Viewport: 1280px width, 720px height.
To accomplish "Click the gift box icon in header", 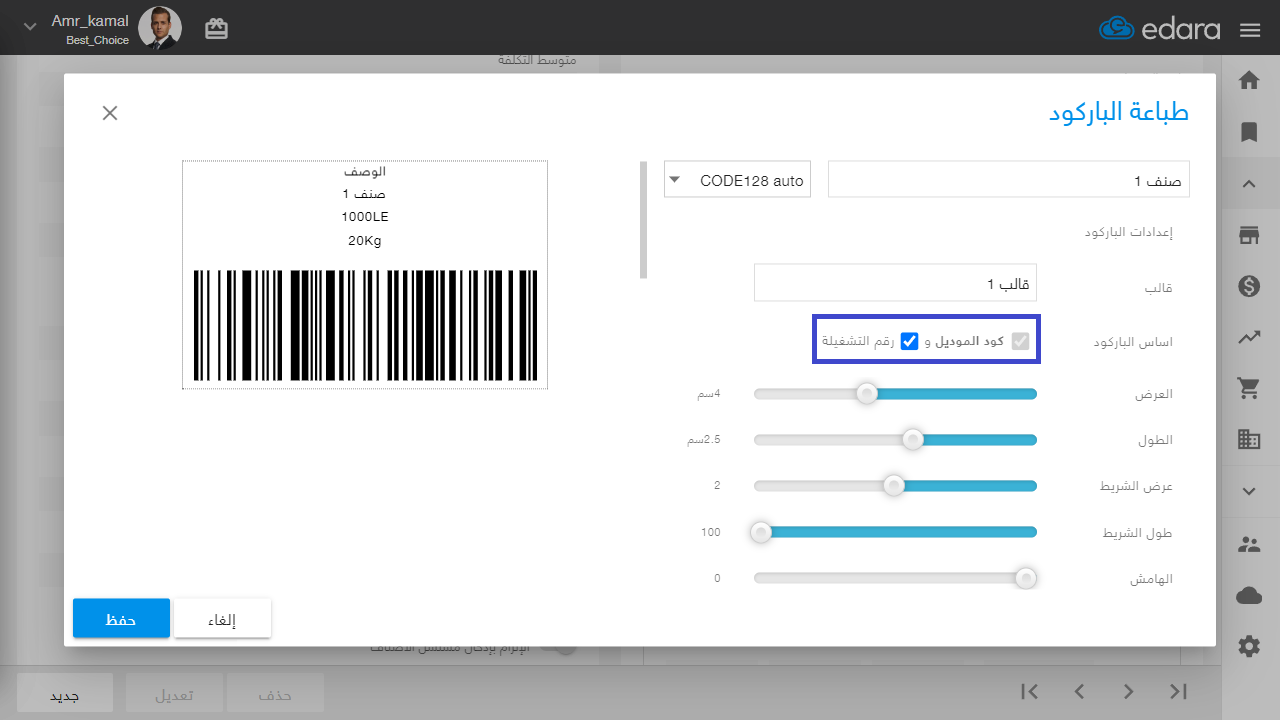I will 216,29.
